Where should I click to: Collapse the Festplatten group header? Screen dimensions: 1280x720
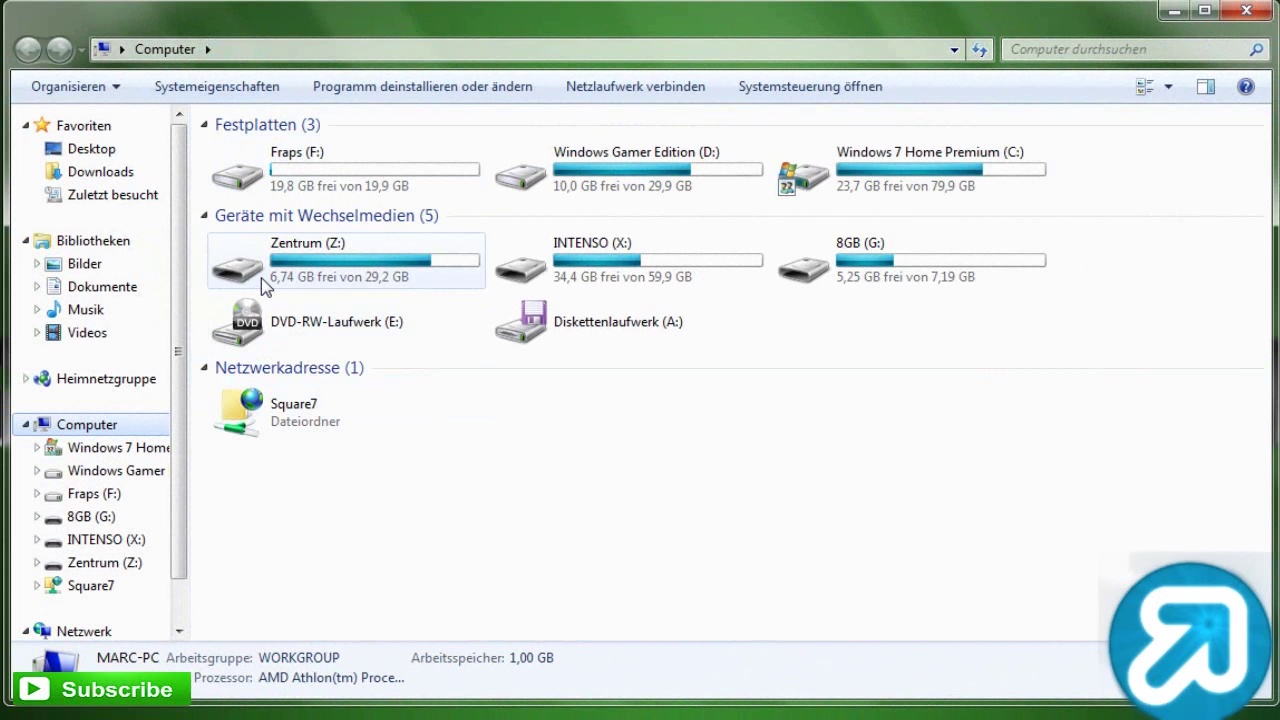coord(205,125)
